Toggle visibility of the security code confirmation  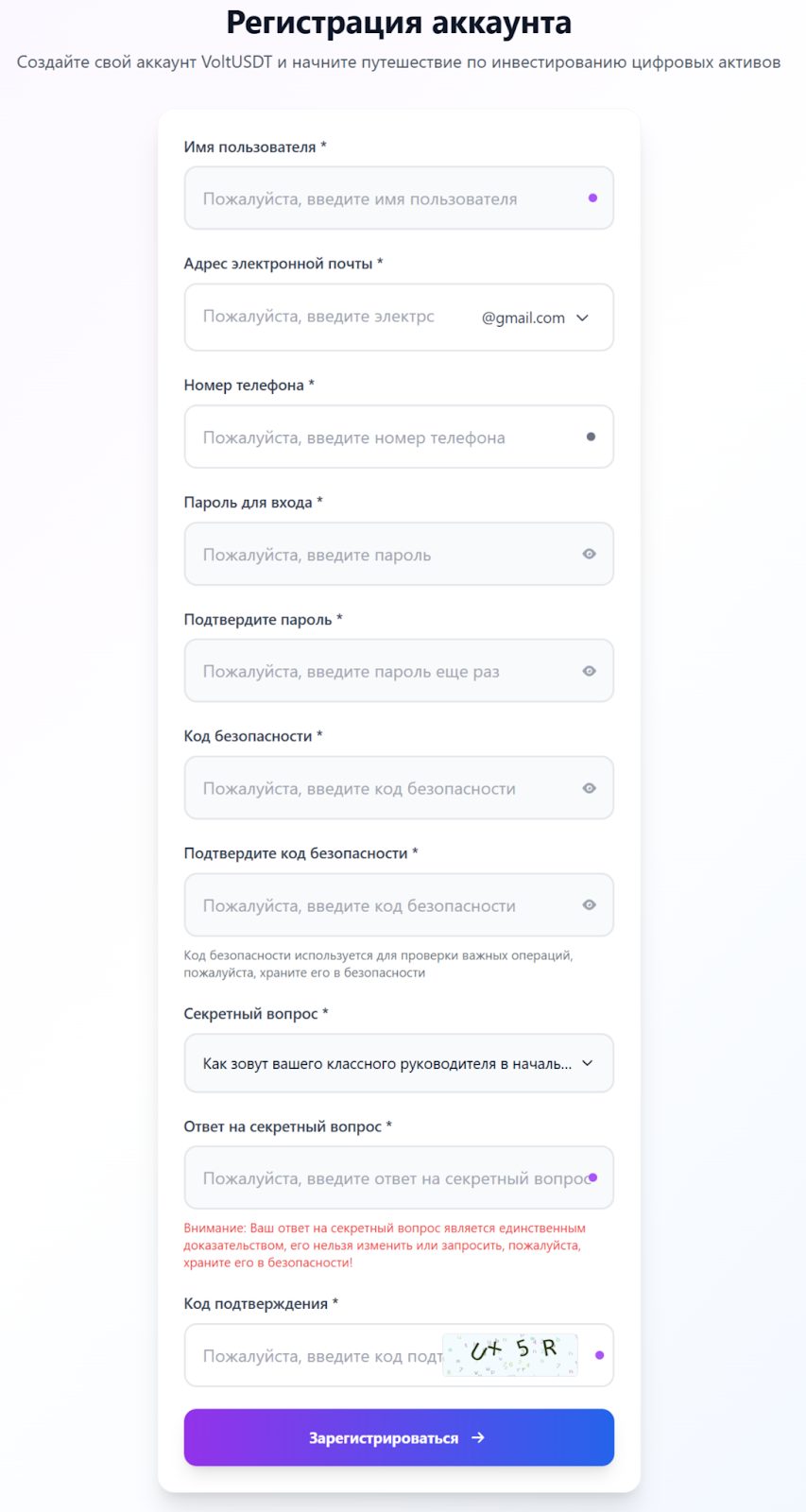point(589,905)
